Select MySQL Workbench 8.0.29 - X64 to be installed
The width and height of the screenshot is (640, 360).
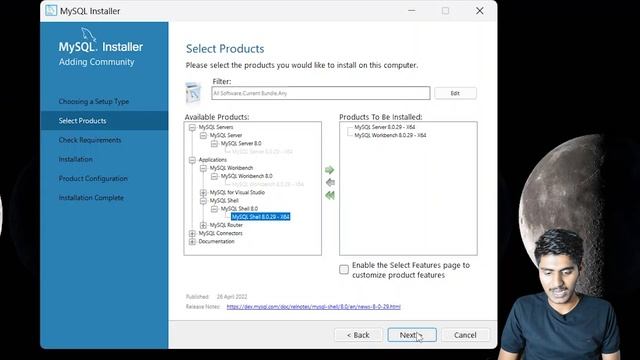tap(390, 135)
